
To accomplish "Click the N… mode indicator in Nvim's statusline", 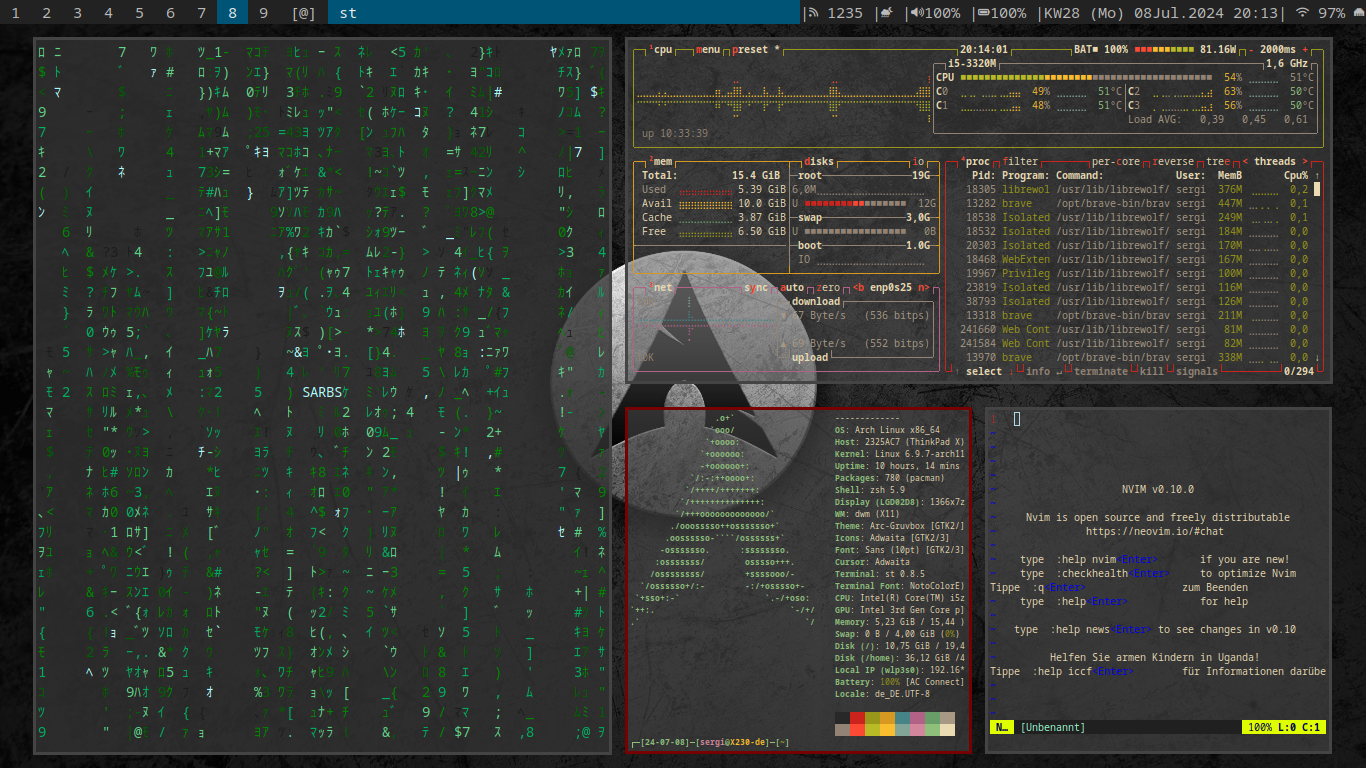I will coord(1001,727).
